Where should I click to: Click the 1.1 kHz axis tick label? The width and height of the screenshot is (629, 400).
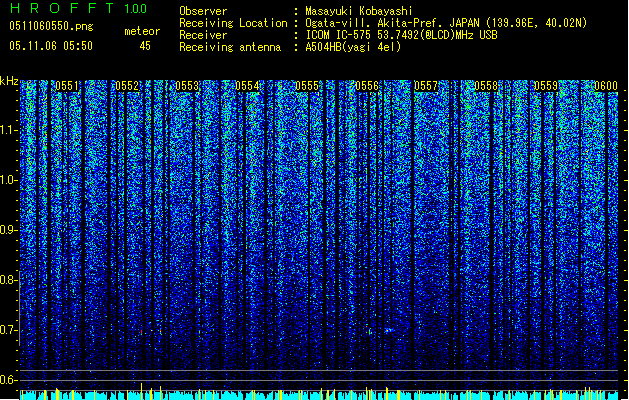tap(9, 130)
